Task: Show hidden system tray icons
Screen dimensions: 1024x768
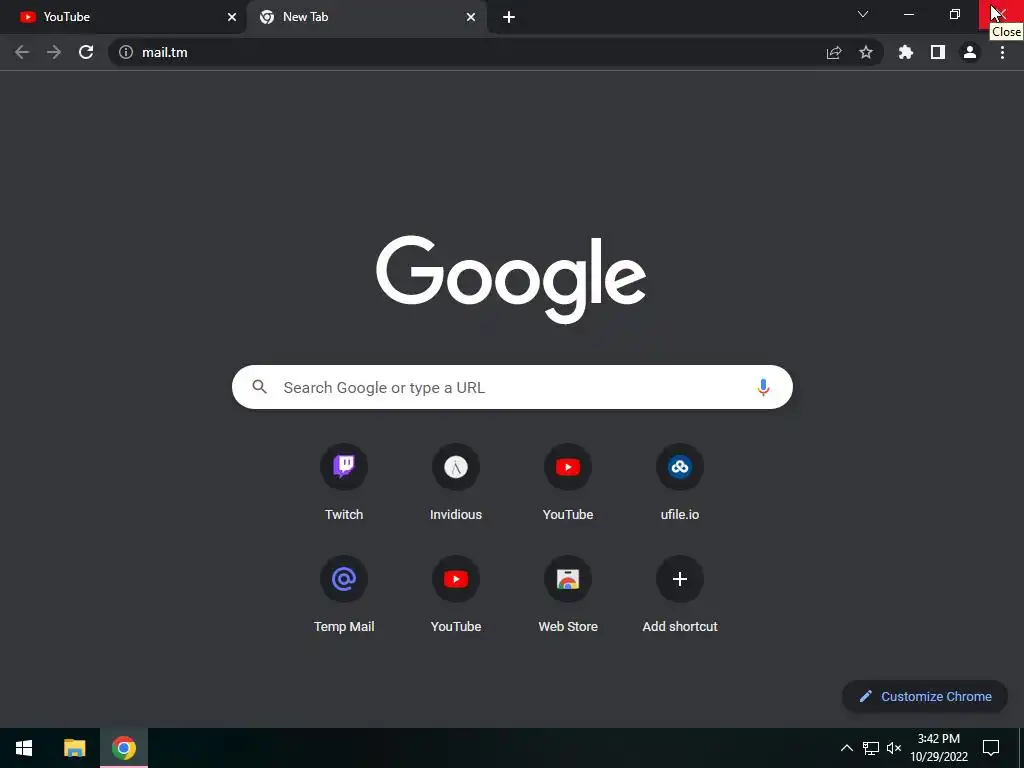Action: click(x=846, y=748)
